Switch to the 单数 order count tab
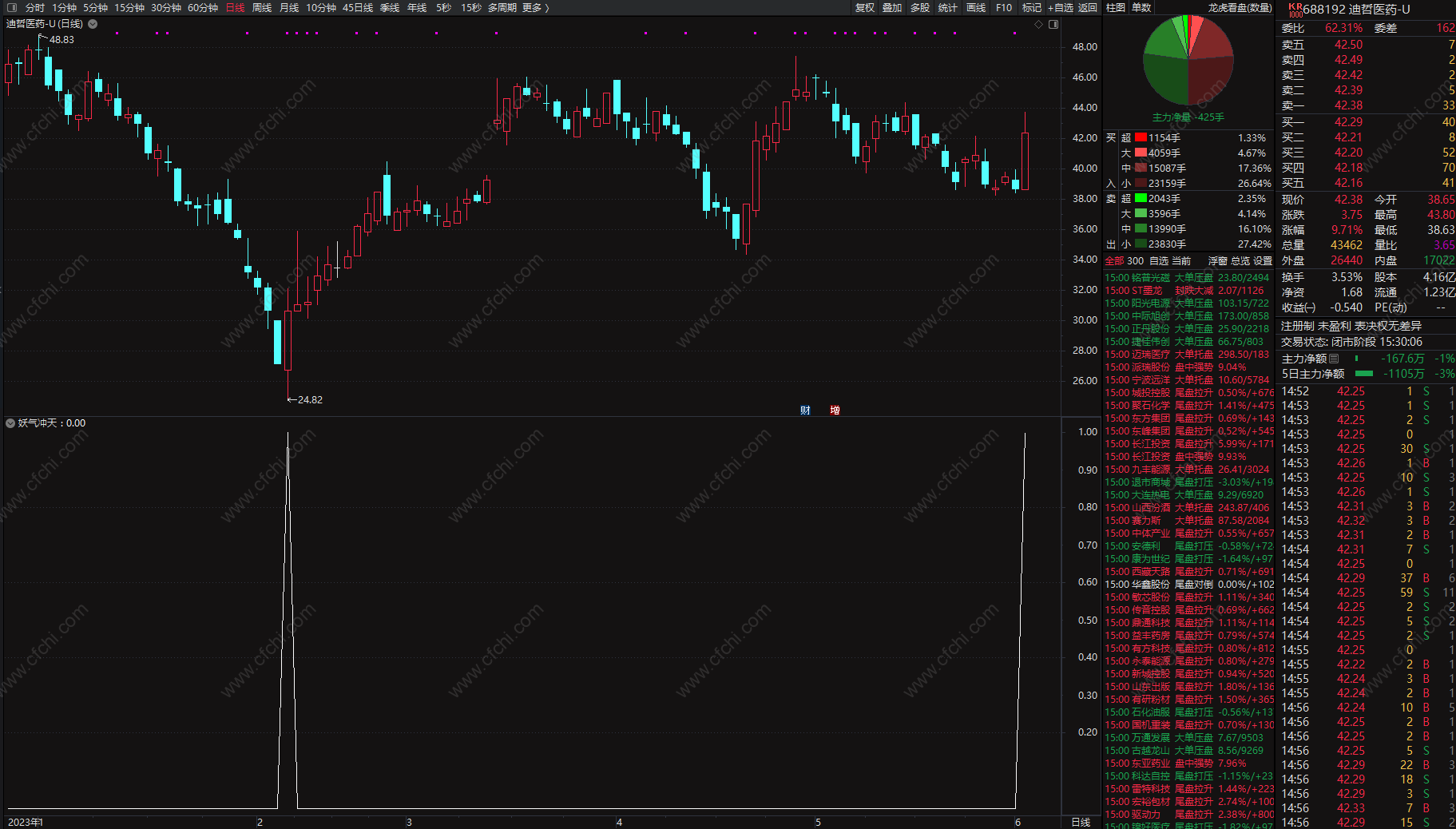Viewport: 1456px width, 829px height. click(x=1141, y=7)
